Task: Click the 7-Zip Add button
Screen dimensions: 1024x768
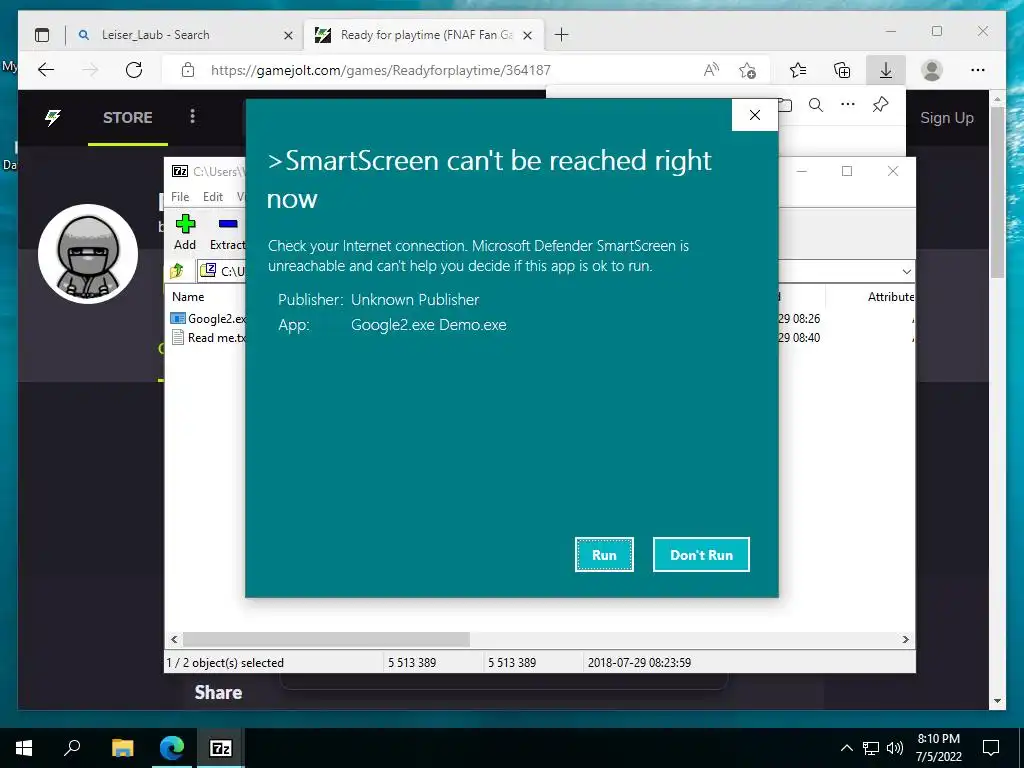Action: click(185, 232)
